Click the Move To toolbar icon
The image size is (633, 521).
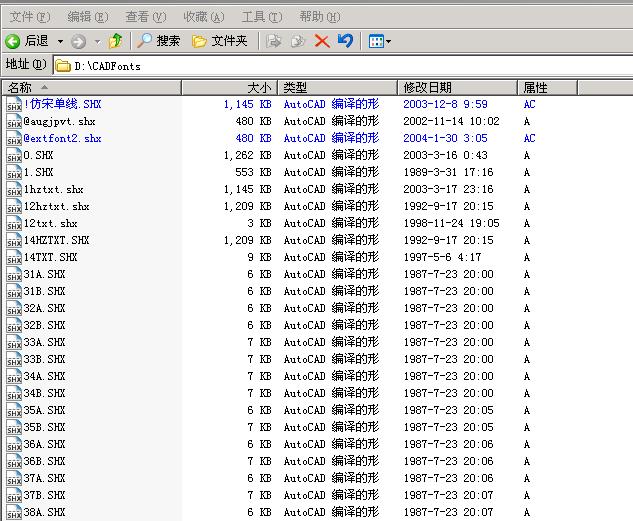(275, 41)
